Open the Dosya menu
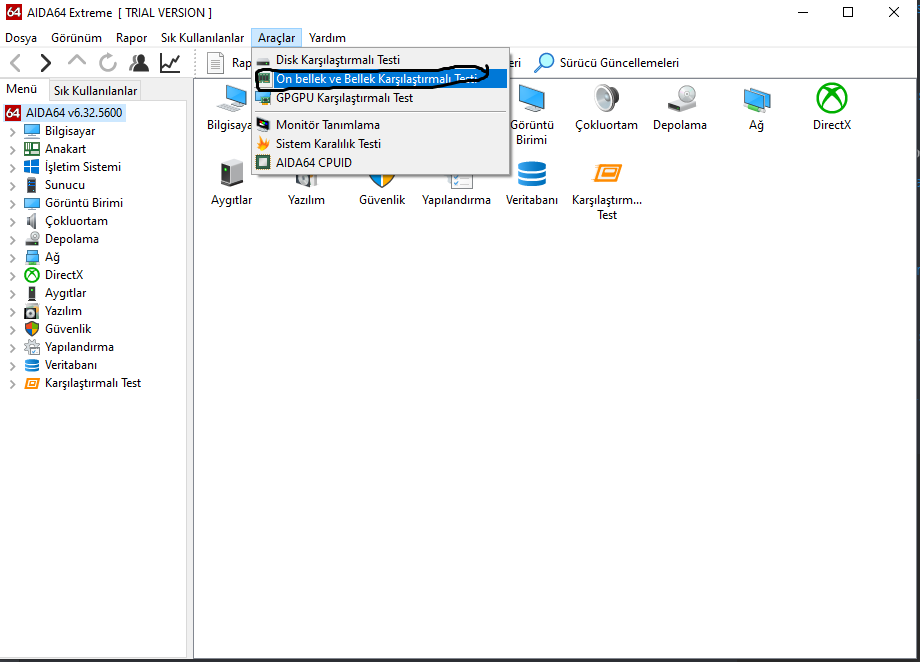The image size is (920, 662). click(21, 38)
